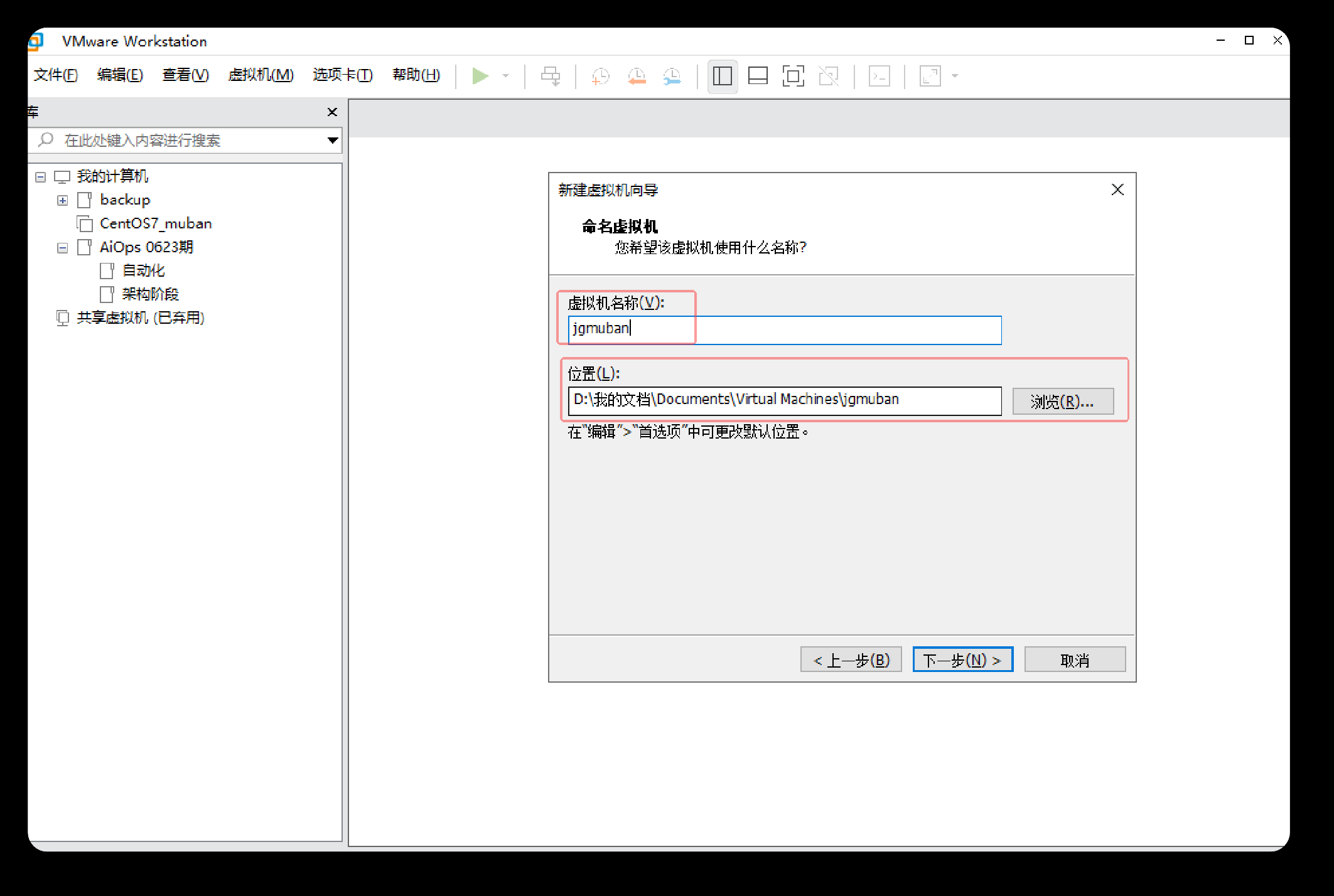The width and height of the screenshot is (1334, 896).
Task: Click the 取消 cancel button
Action: (1075, 659)
